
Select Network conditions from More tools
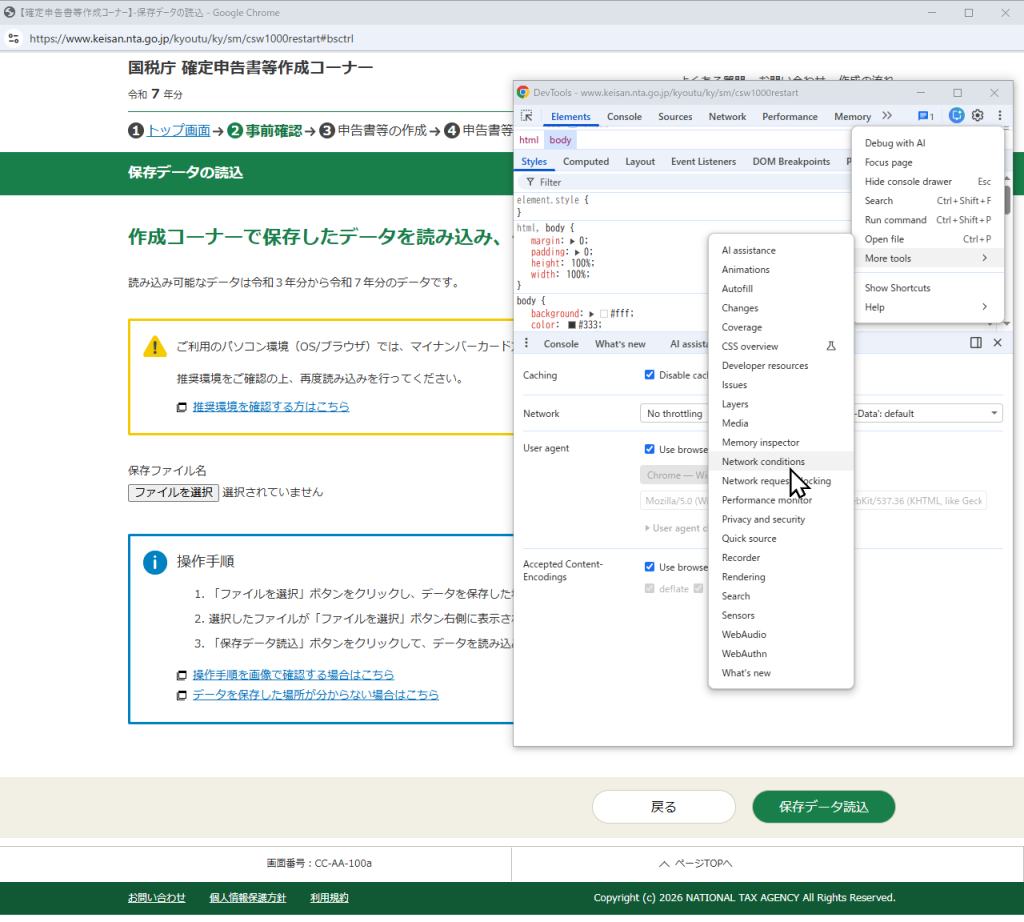[763, 462]
